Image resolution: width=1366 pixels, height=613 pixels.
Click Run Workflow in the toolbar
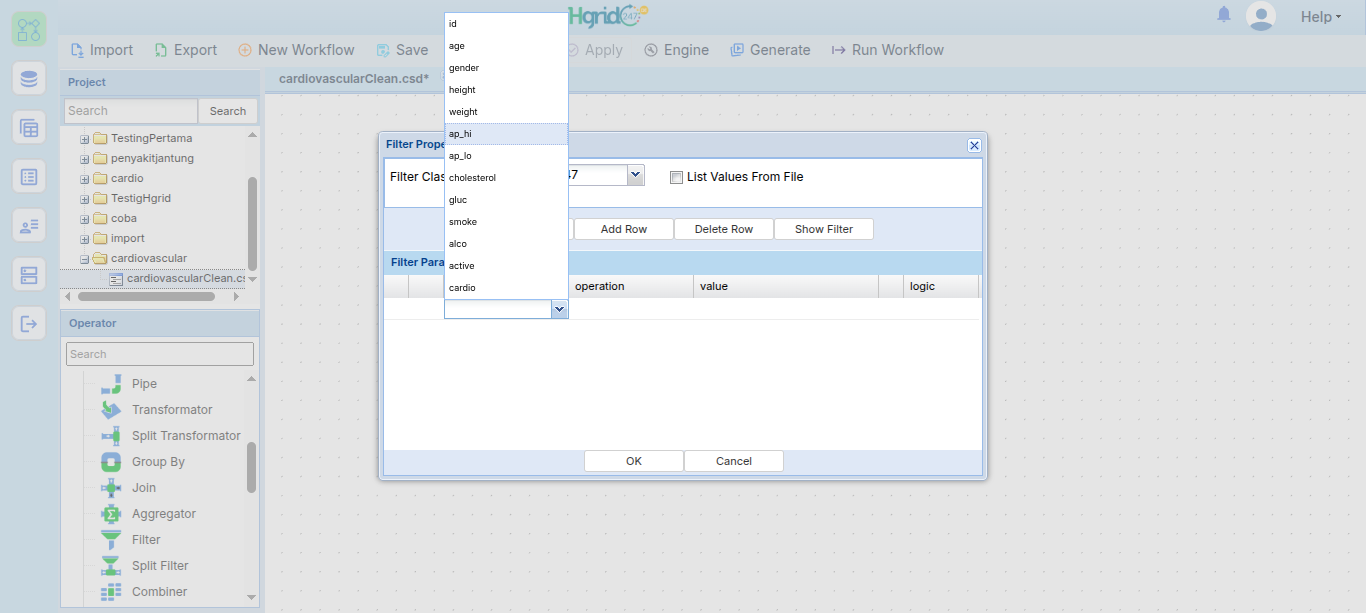[x=887, y=50]
